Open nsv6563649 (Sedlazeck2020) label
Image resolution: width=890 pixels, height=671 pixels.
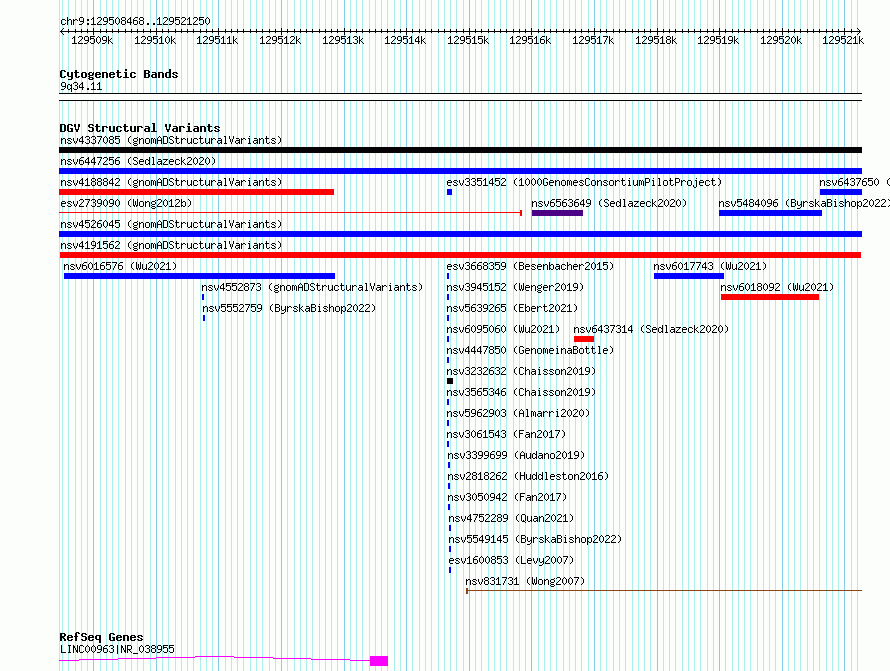[x=609, y=203]
